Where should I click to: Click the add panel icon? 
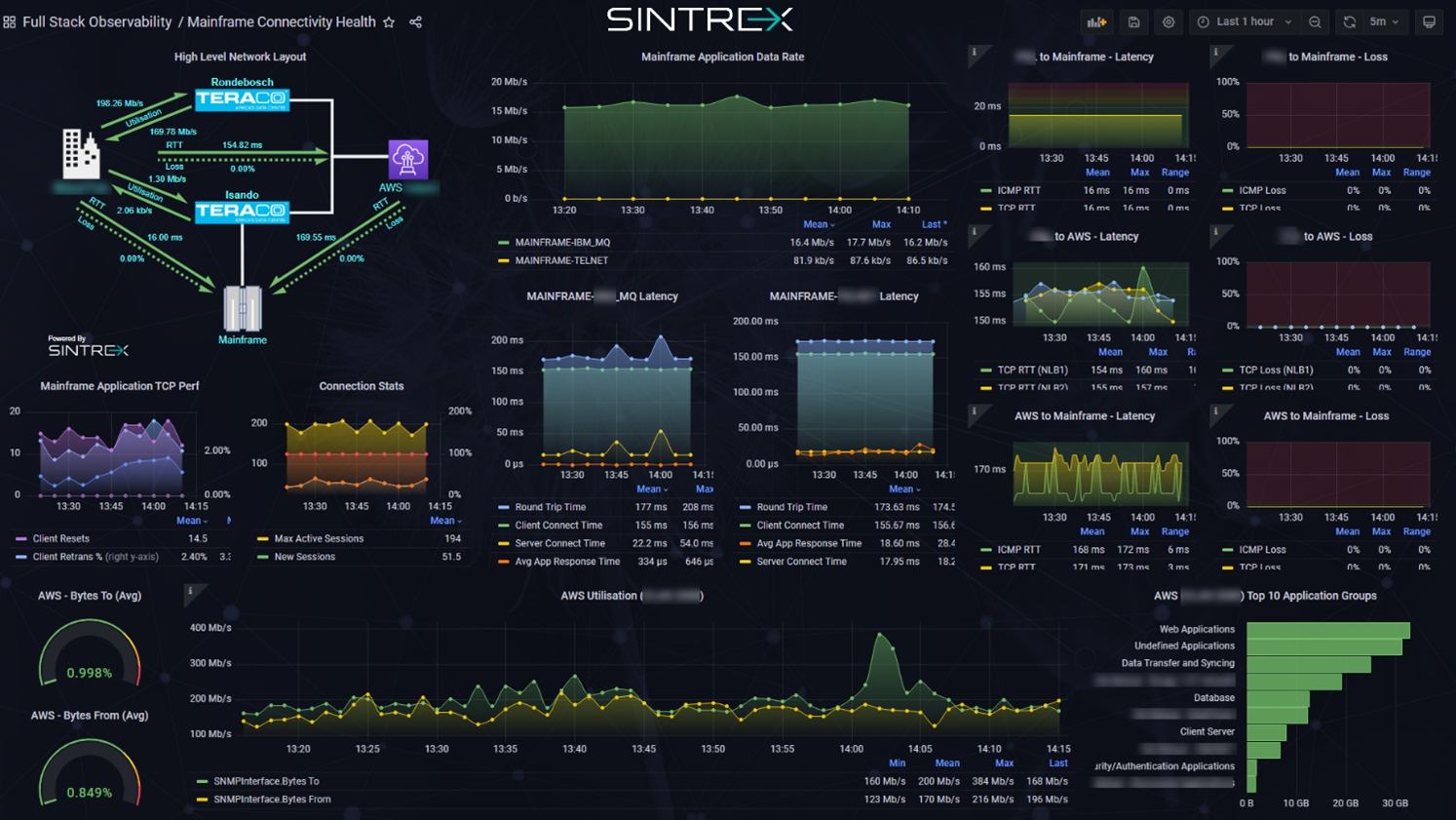[x=1097, y=21]
